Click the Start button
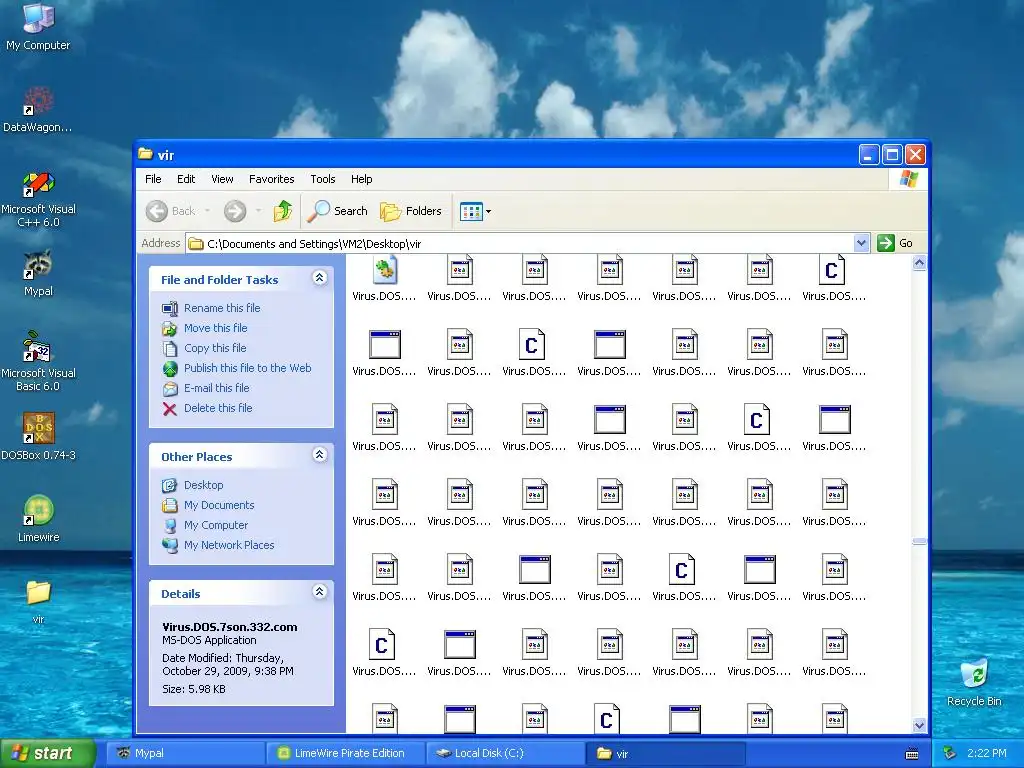The width and height of the screenshot is (1024, 768). 47,753
